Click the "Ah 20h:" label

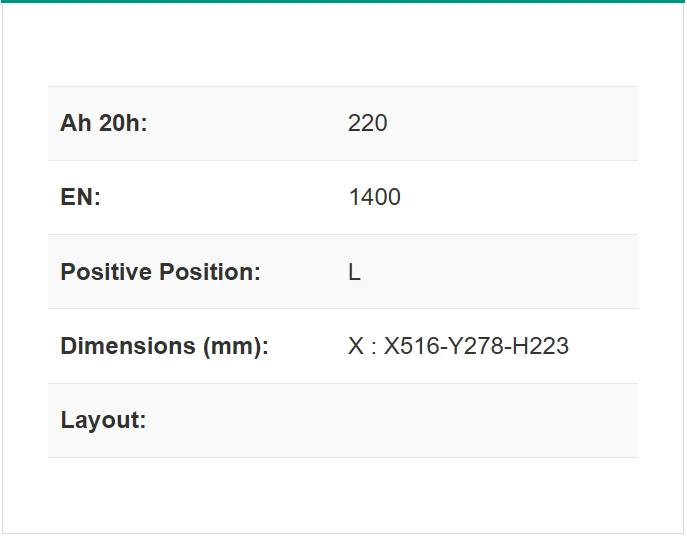click(x=104, y=124)
